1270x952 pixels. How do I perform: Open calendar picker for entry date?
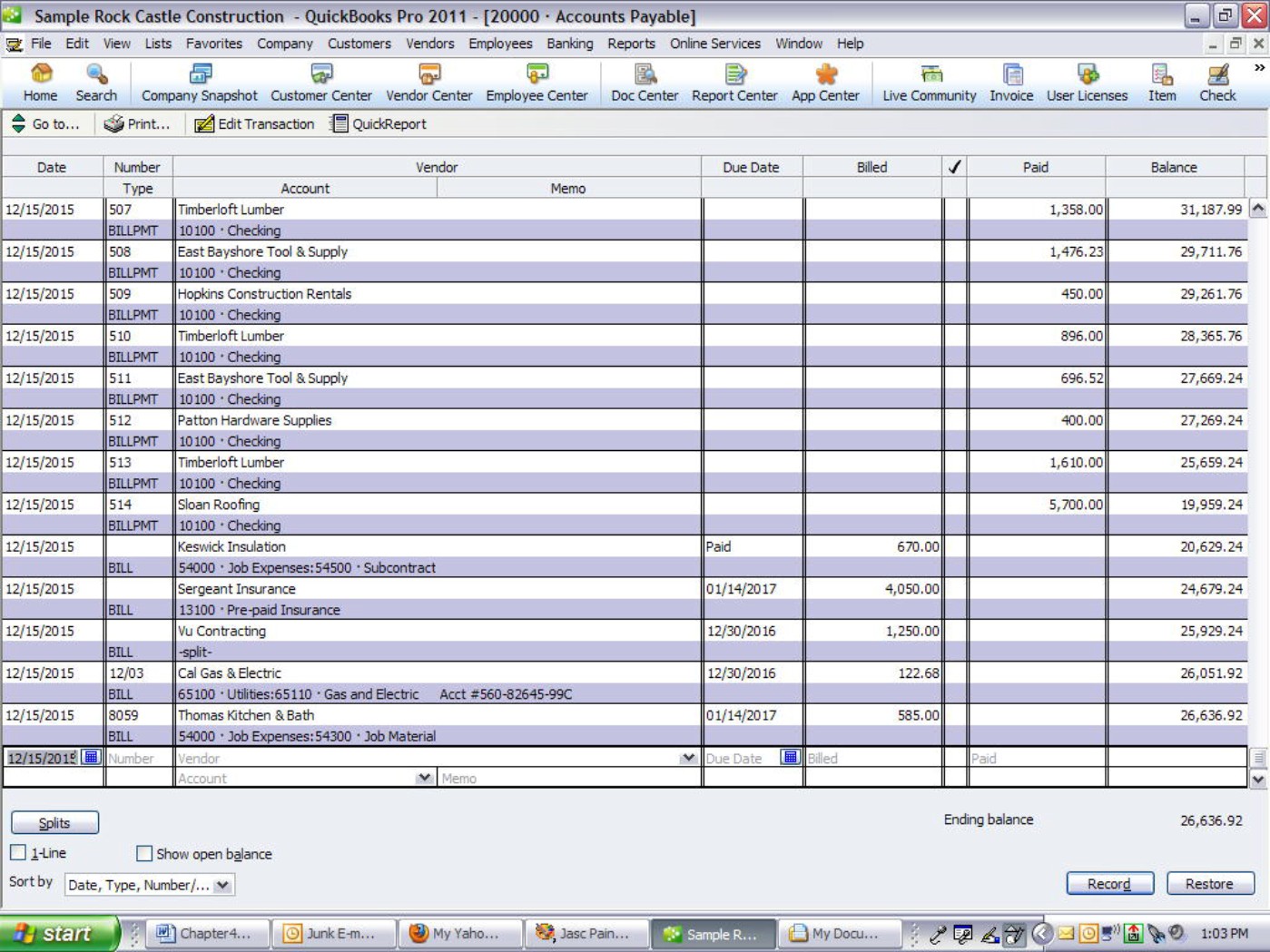(x=91, y=757)
